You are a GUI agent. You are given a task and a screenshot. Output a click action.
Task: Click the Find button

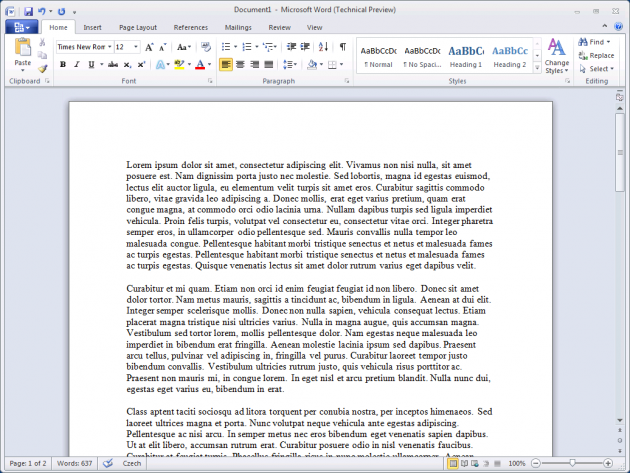coord(594,42)
